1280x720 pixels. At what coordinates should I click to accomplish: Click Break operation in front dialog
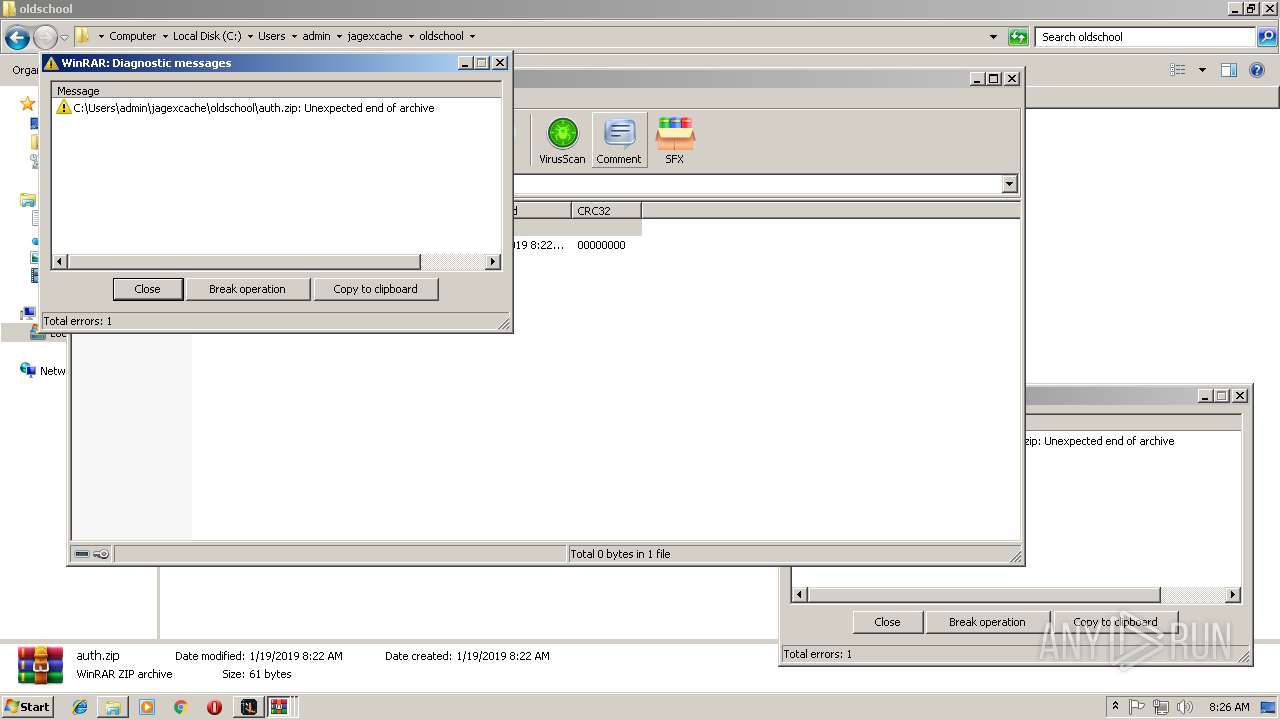point(247,289)
